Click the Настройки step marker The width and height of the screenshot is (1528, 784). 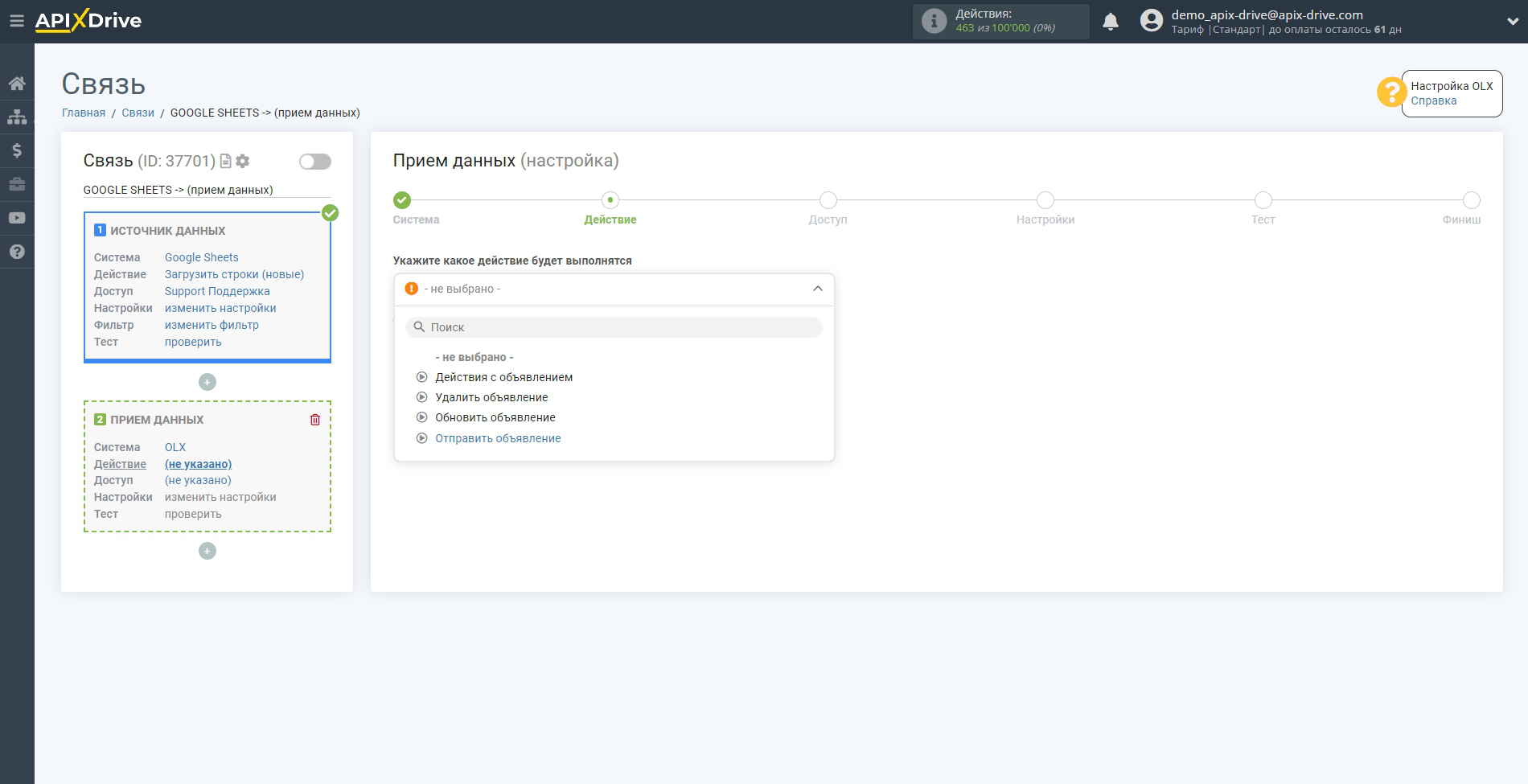pos(1045,200)
